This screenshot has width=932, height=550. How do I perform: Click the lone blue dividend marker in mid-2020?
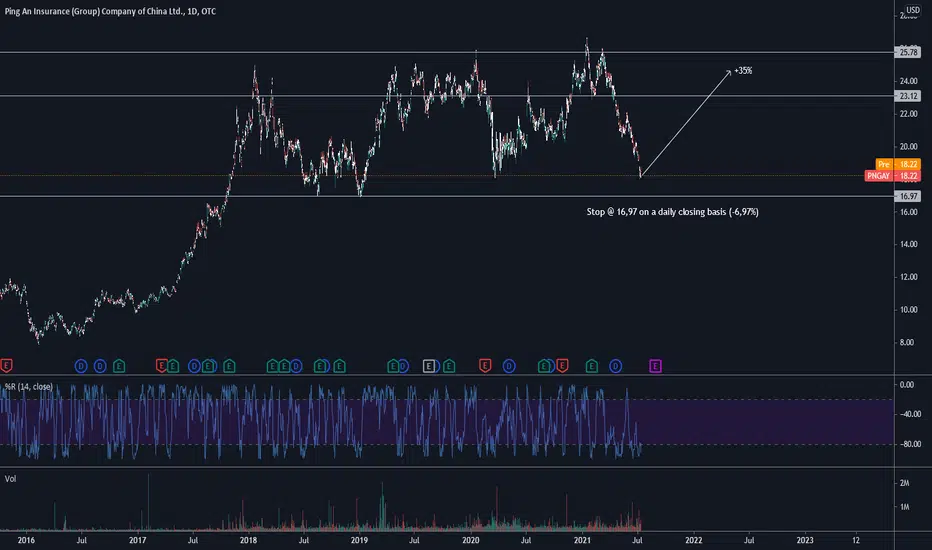coord(509,366)
